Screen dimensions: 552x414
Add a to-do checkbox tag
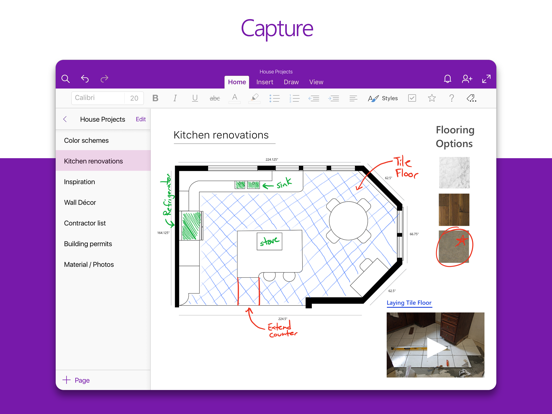point(412,98)
